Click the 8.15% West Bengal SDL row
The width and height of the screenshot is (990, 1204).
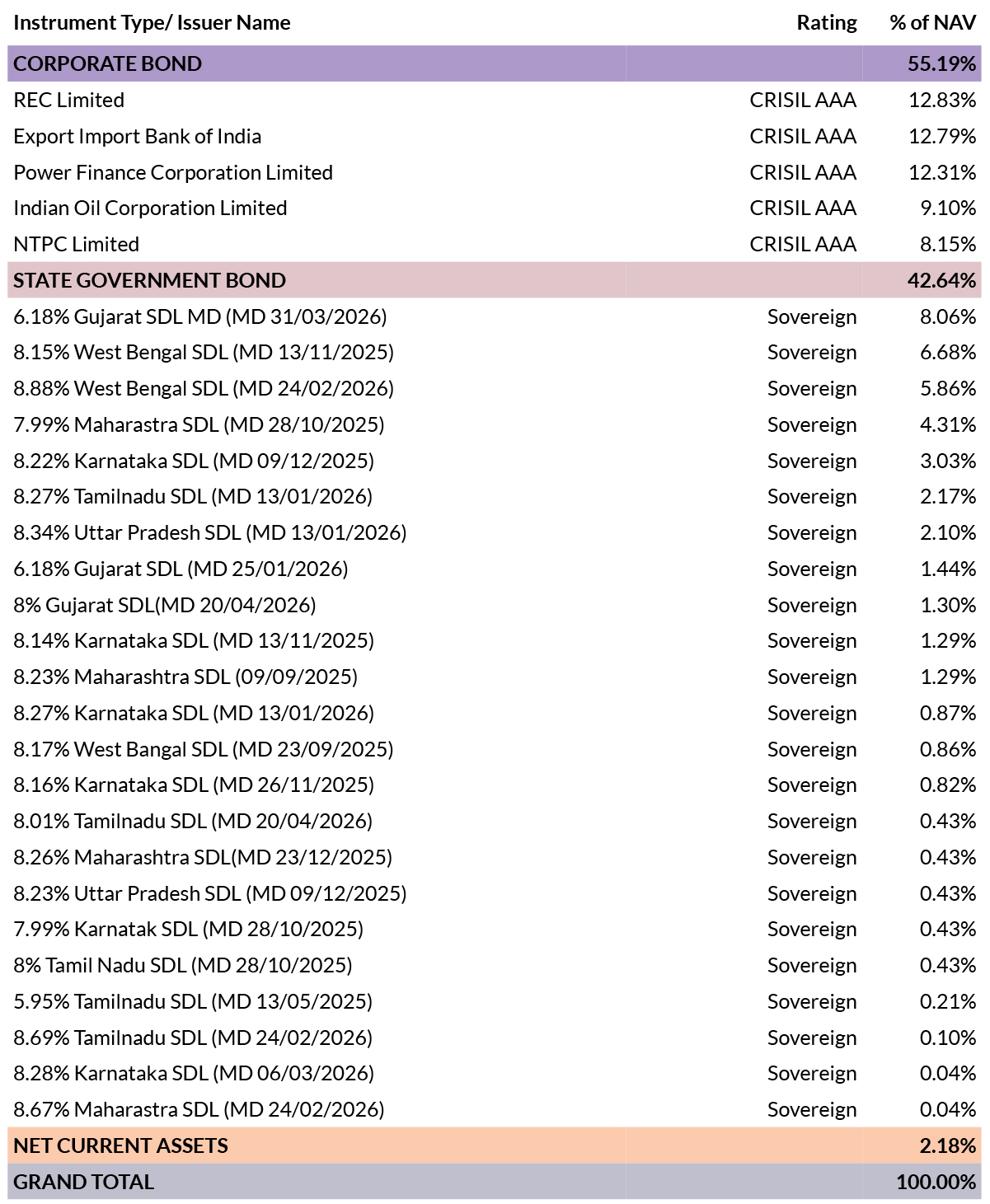point(495,352)
